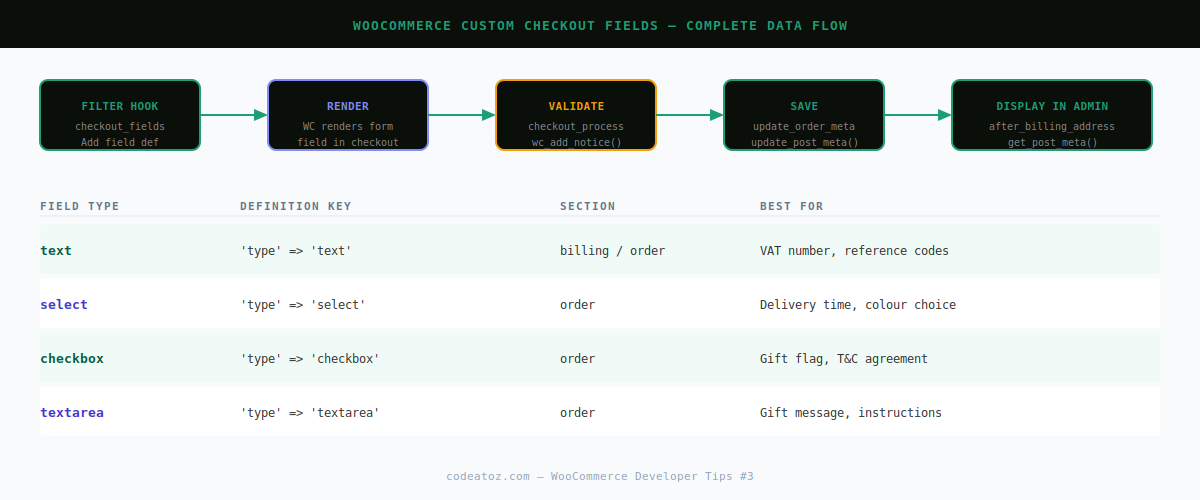The image size is (1200, 500).
Task: Click the 'text' field type cell
Action: (x=56, y=250)
